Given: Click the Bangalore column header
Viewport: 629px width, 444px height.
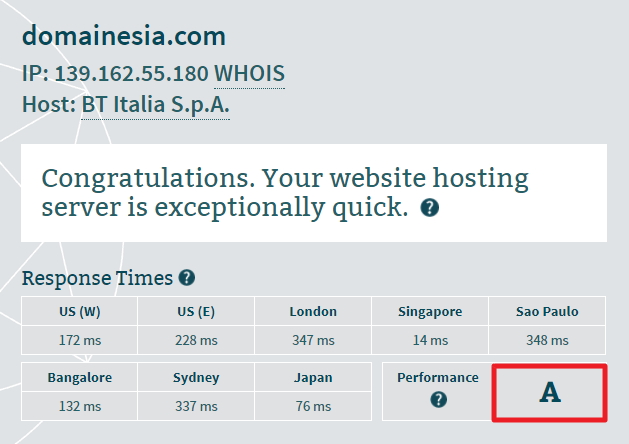Looking at the screenshot, I should [x=79, y=377].
